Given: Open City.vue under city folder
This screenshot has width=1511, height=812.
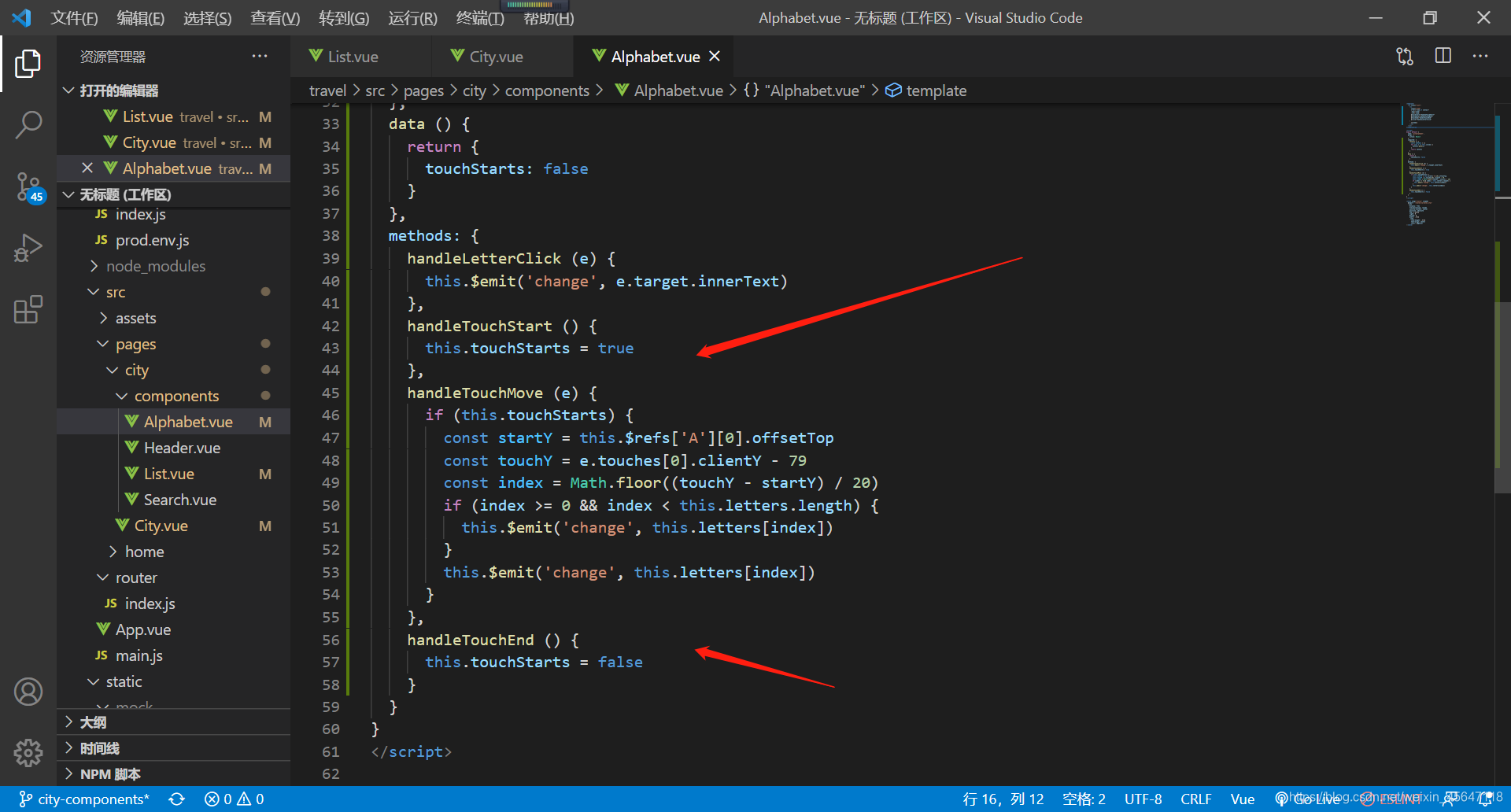Looking at the screenshot, I should pyautogui.click(x=174, y=526).
